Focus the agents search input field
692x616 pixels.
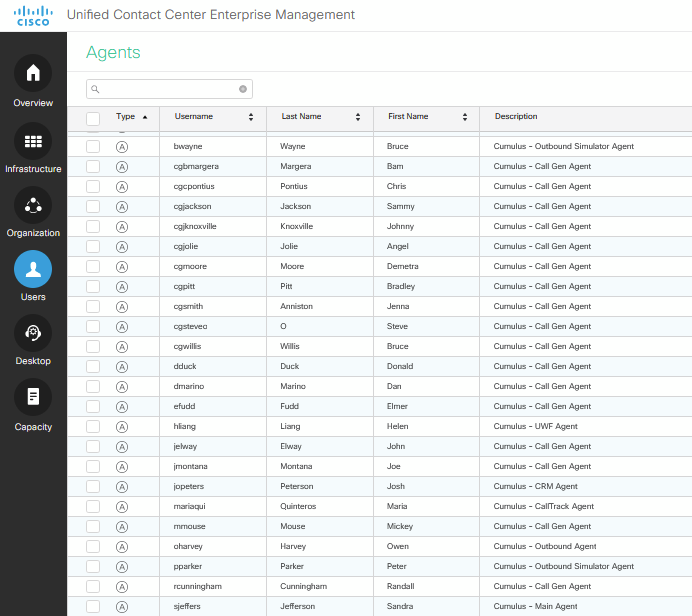169,89
